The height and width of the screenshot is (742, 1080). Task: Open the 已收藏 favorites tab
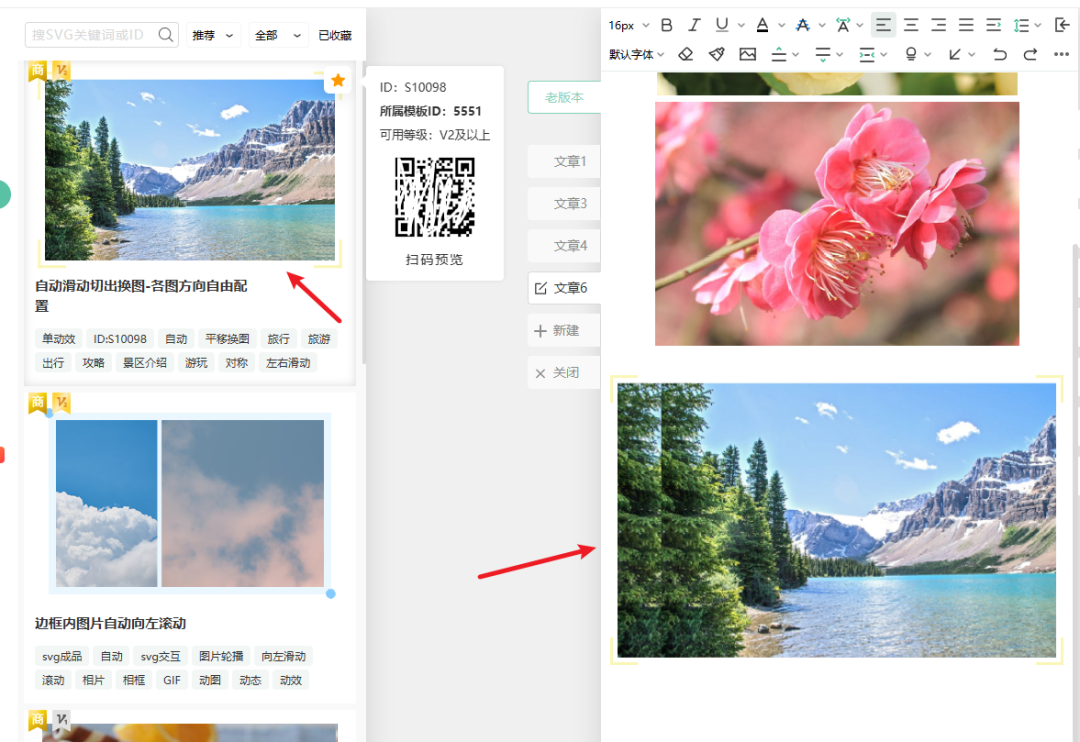[x=335, y=35]
